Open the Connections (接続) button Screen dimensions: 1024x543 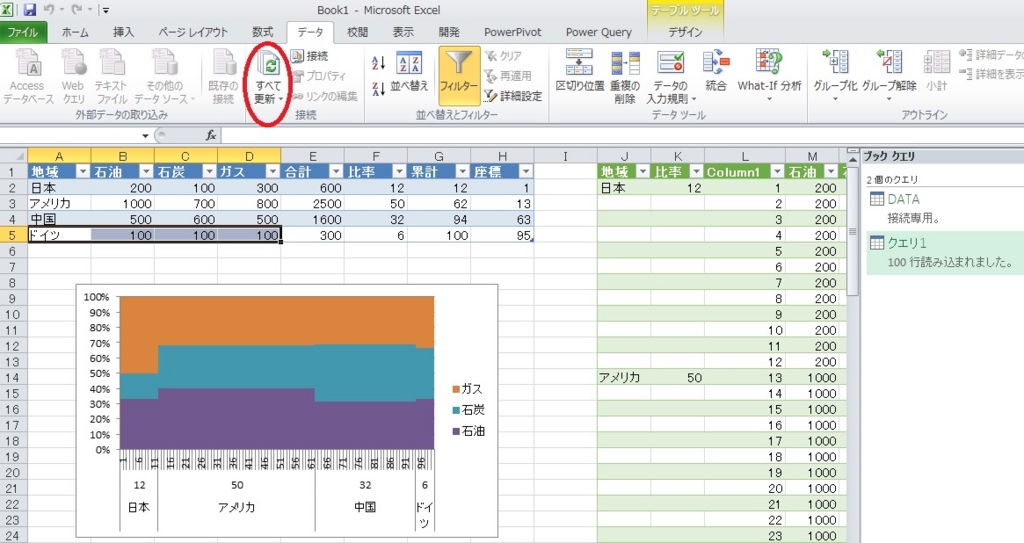pos(310,56)
